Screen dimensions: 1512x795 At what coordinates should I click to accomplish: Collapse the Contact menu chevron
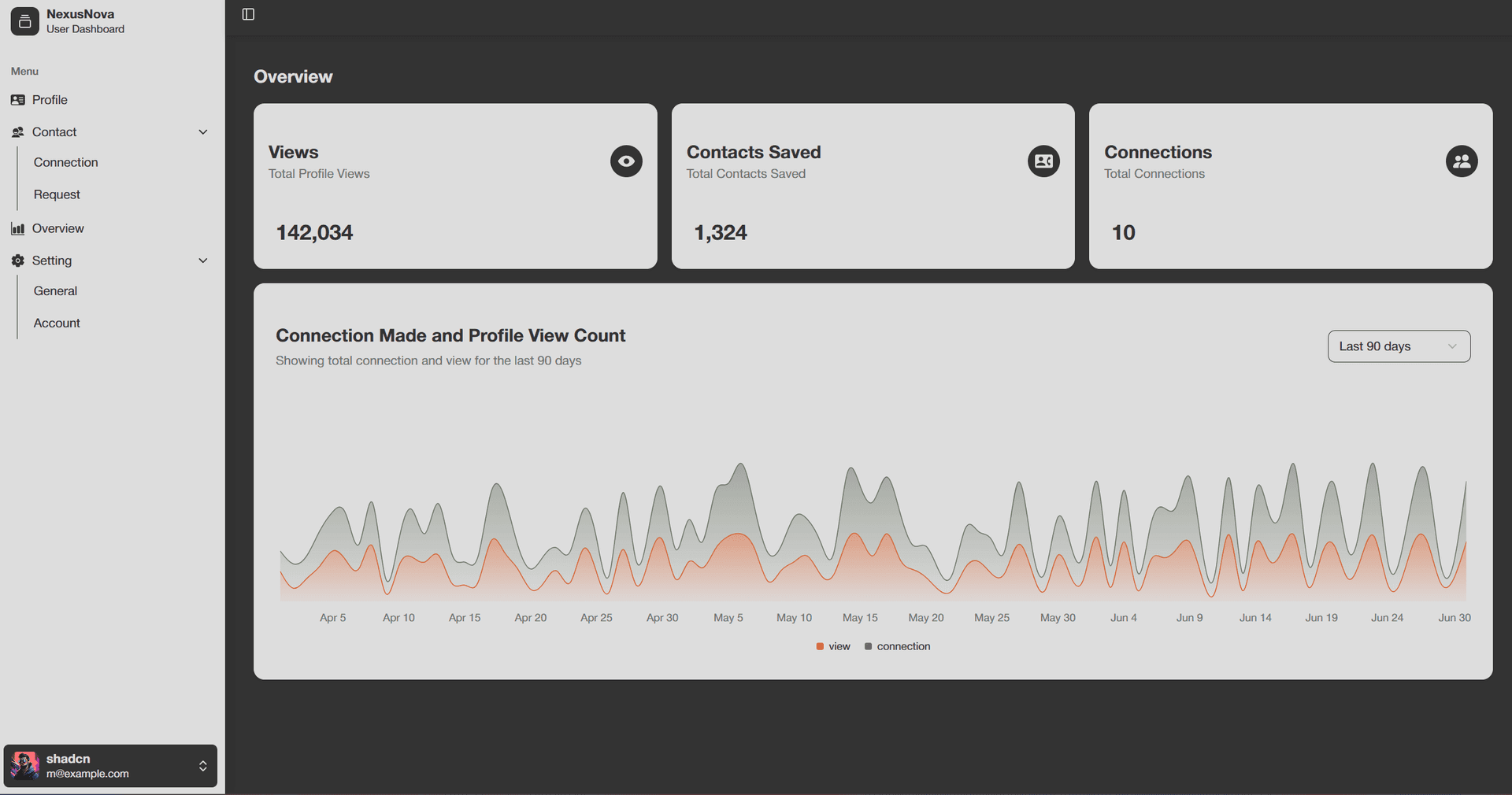click(203, 132)
